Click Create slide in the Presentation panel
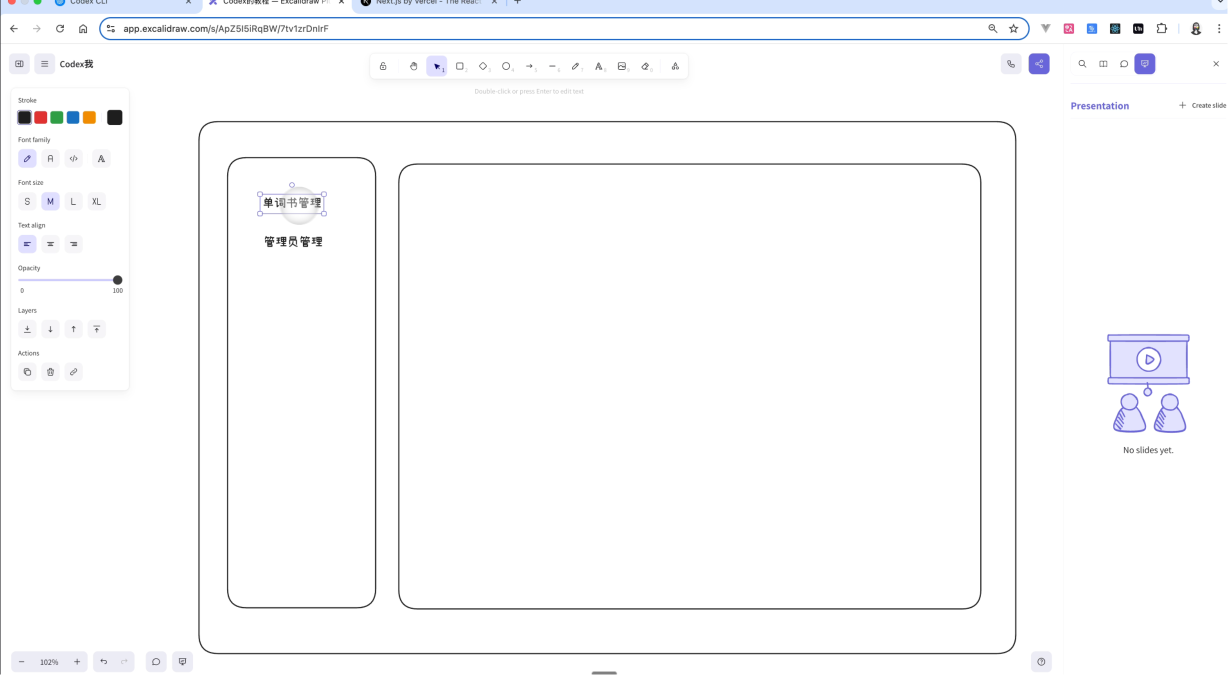 coord(1202,105)
